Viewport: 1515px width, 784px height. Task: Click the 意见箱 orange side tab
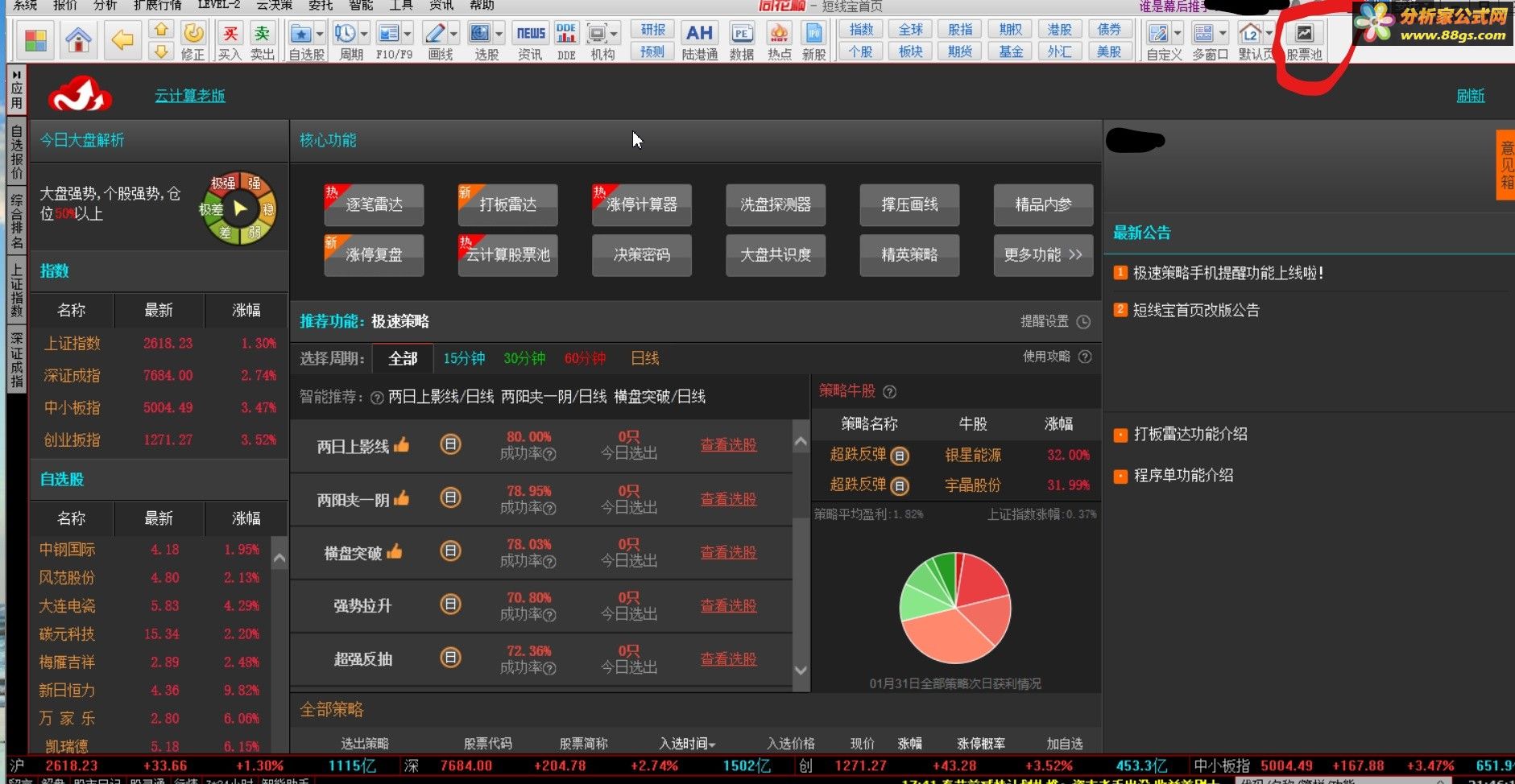tap(1506, 165)
